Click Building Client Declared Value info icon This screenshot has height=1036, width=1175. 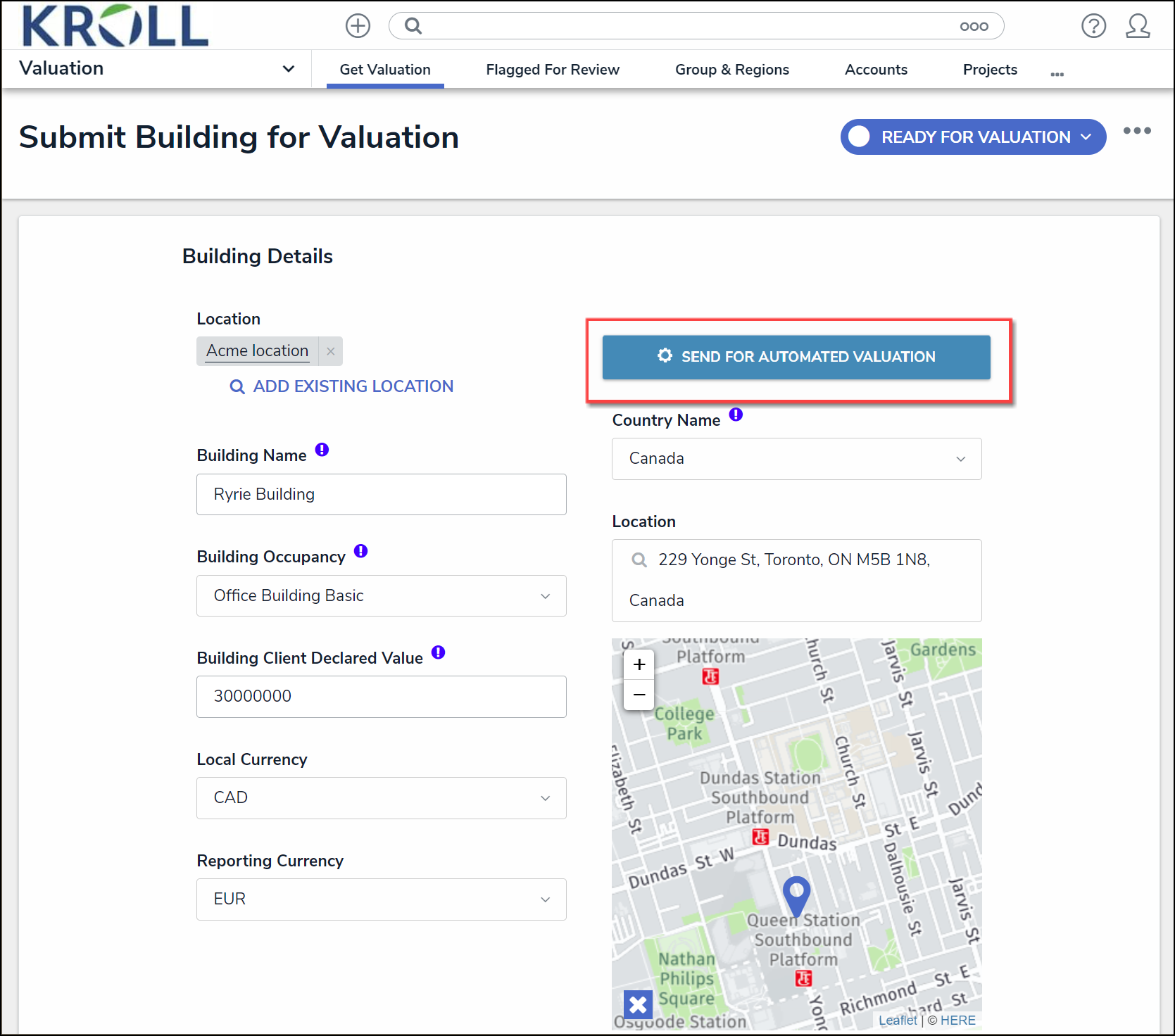click(438, 652)
